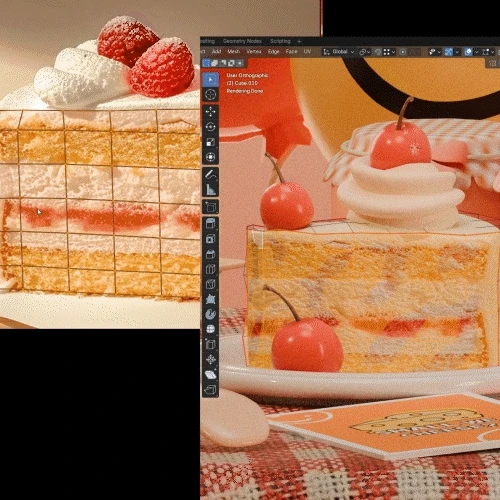This screenshot has width=500, height=500.
Task: Select the Select Box tool
Action: [210, 79]
